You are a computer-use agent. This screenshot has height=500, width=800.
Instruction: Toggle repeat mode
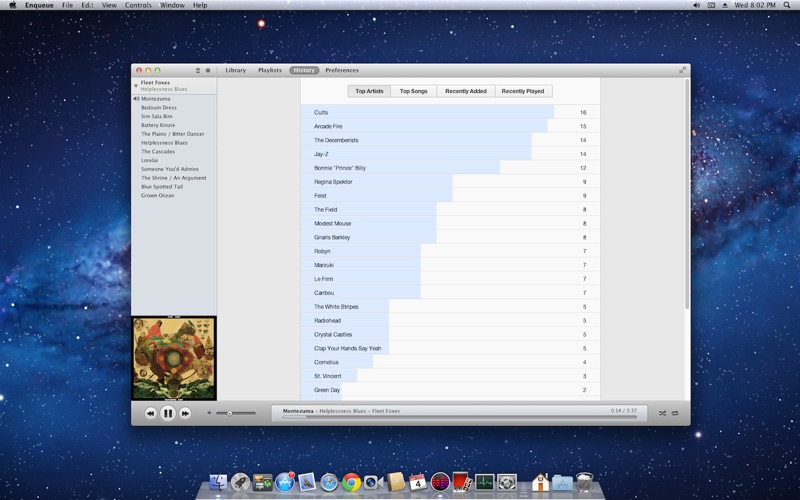(675, 413)
